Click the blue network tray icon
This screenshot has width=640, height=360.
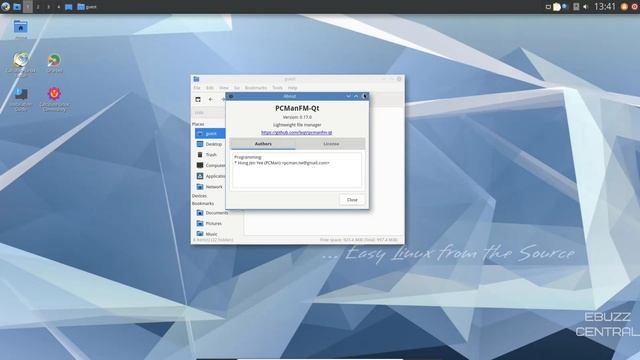pyautogui.click(x=565, y=7)
